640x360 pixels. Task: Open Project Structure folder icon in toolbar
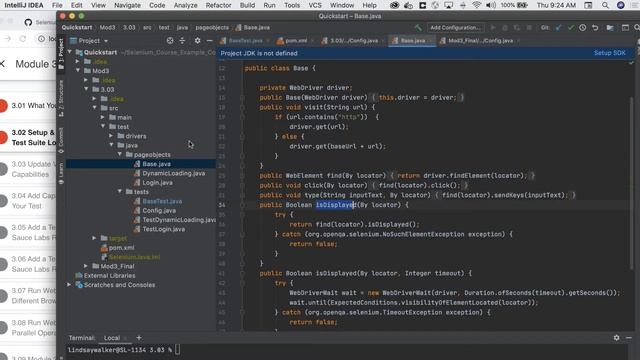[610, 28]
